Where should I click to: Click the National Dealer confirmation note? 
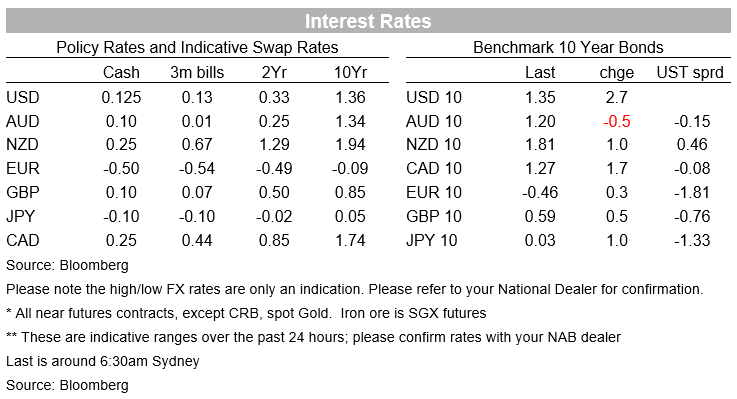pos(355,289)
